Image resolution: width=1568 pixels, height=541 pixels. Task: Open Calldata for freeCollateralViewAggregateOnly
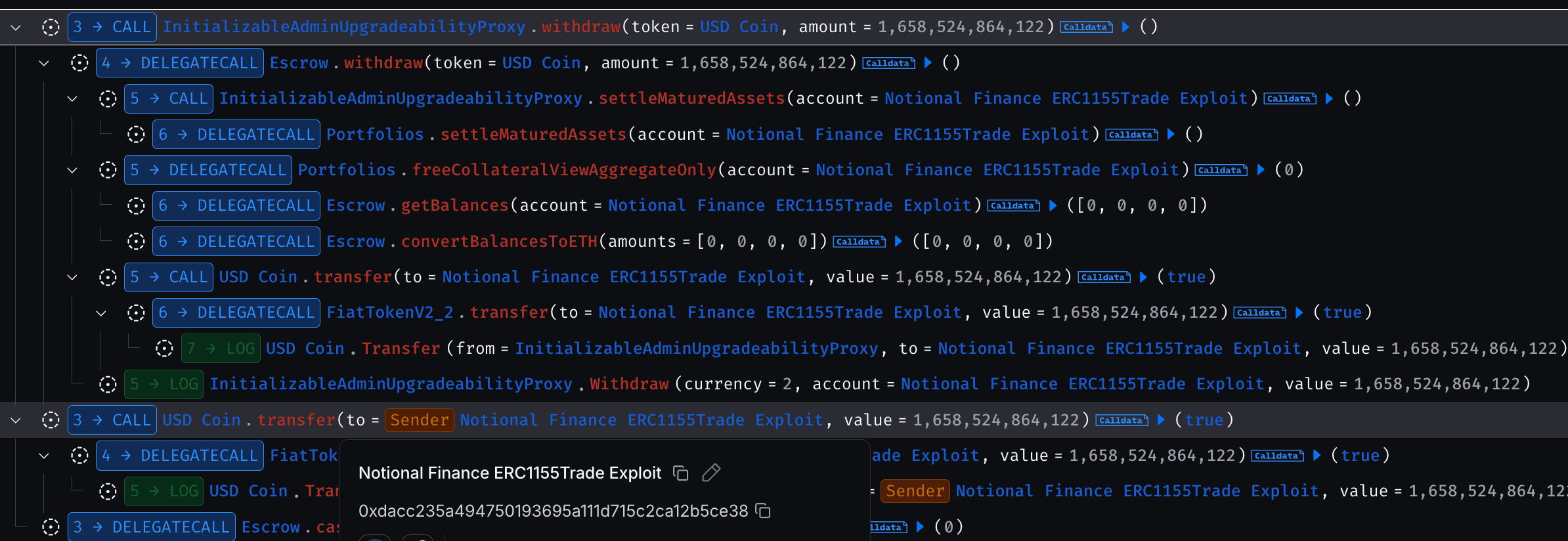click(x=1221, y=170)
